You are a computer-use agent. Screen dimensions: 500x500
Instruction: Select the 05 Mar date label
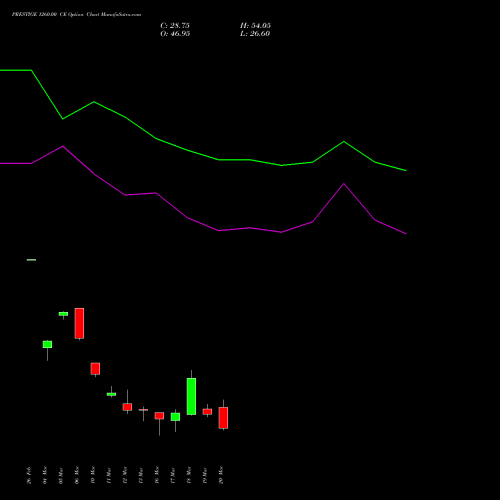(x=61, y=475)
